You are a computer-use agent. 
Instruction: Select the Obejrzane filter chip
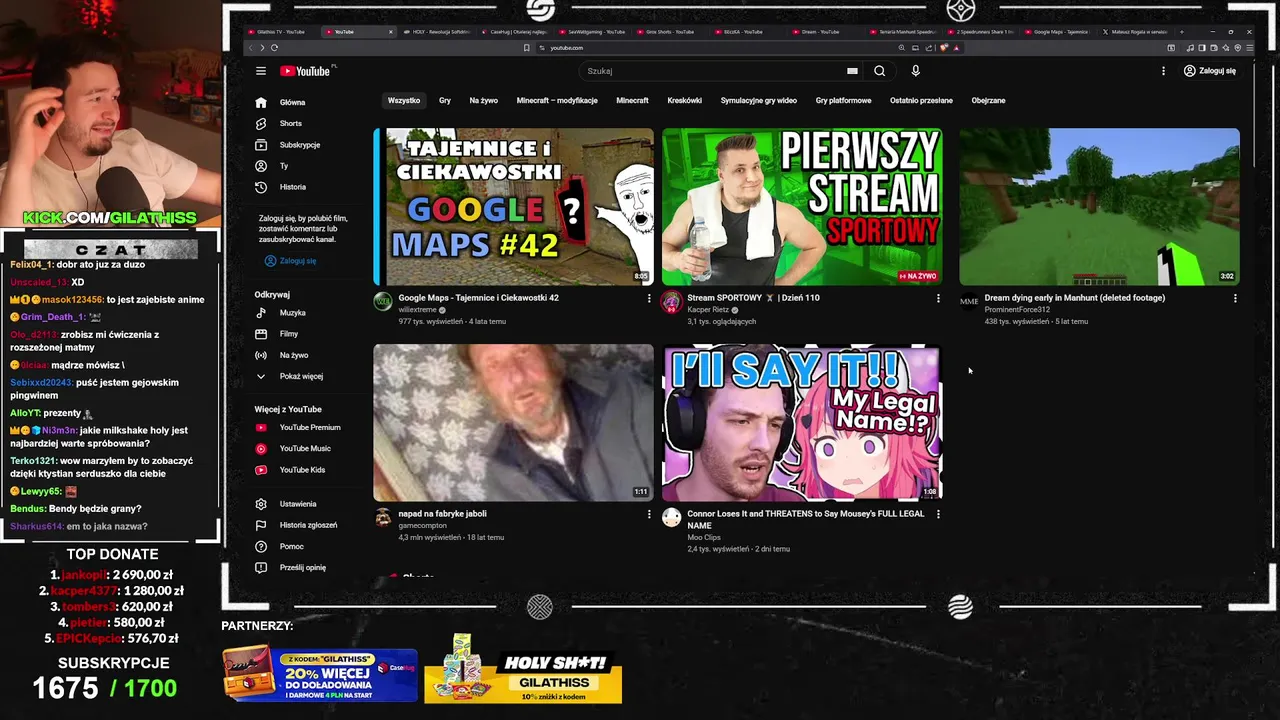click(988, 100)
